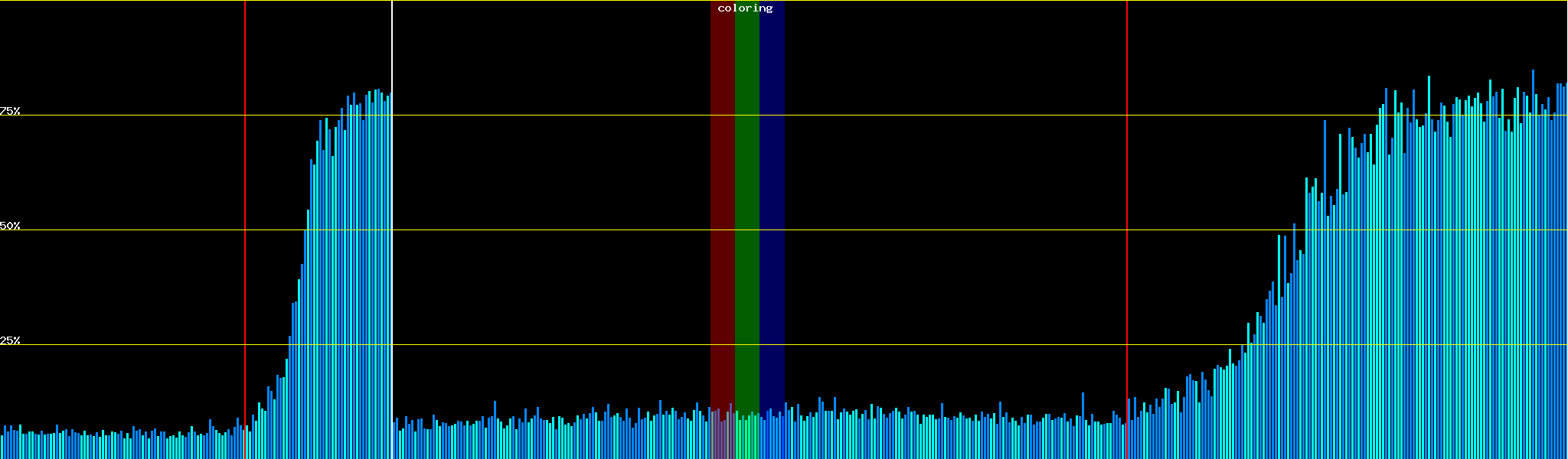Click the 25% axis label

tap(10, 340)
